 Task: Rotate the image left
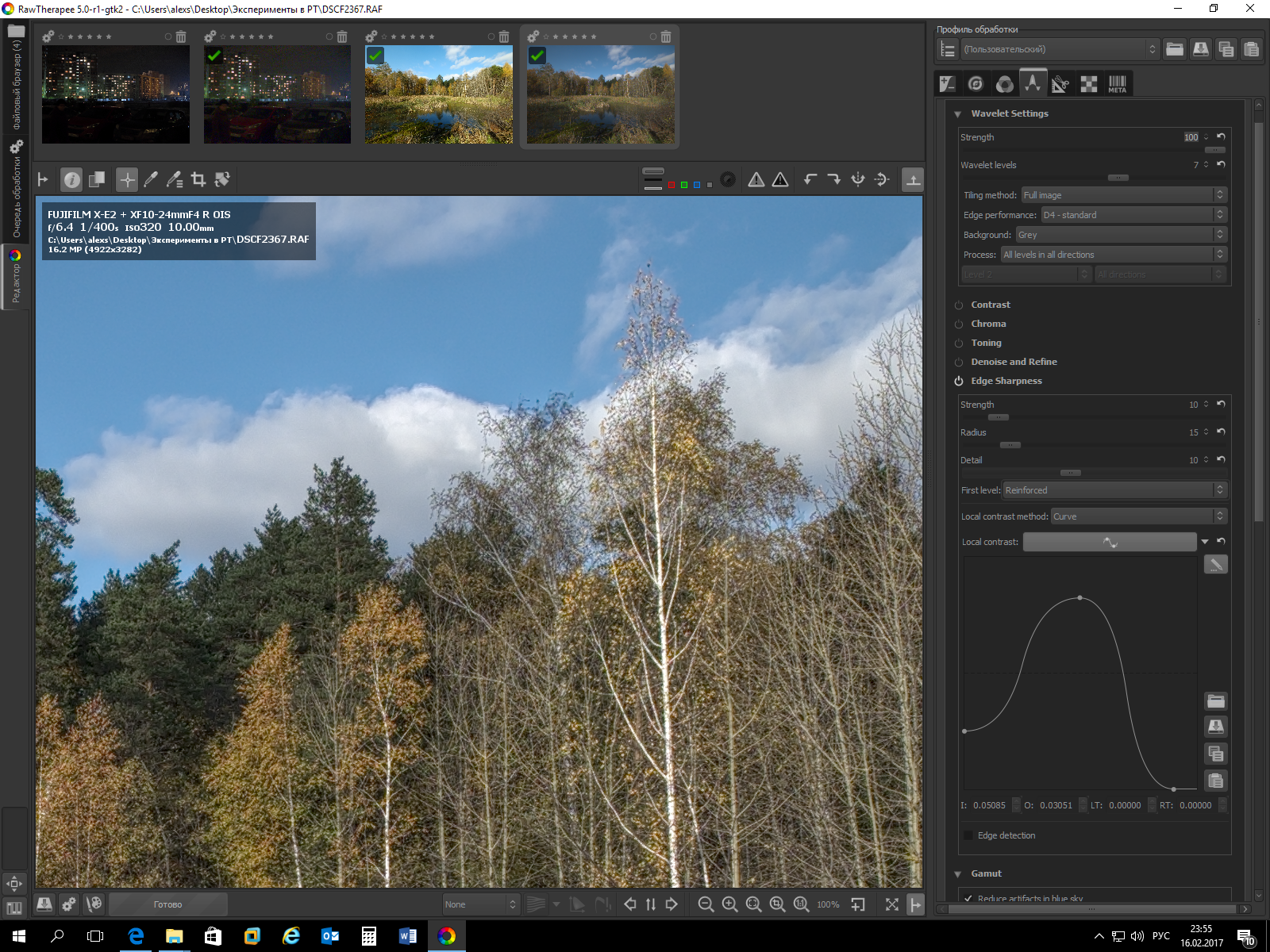(810, 180)
